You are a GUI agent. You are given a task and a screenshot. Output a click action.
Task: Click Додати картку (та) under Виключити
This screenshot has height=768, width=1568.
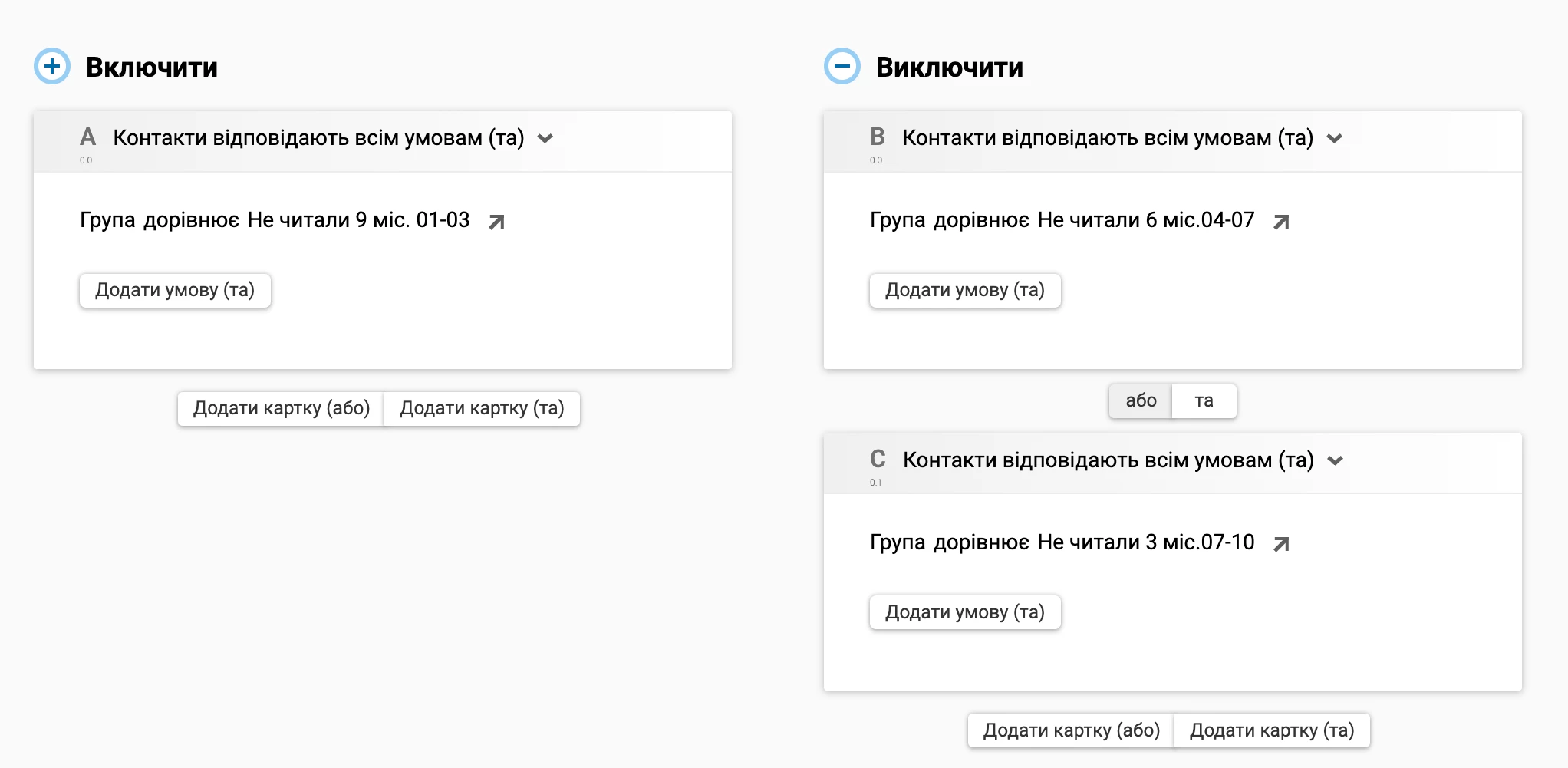pos(1272,730)
